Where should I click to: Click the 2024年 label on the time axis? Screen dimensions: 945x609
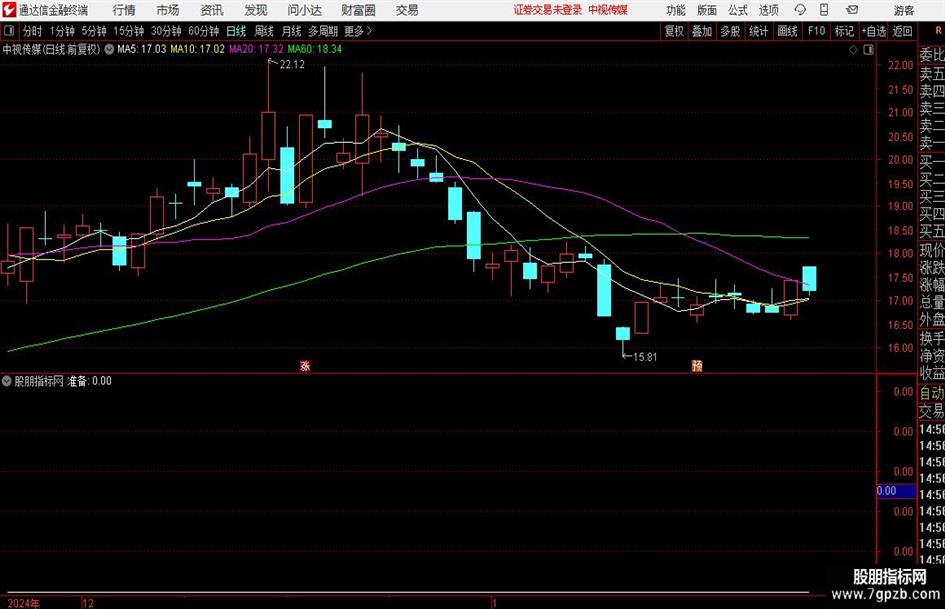click(23, 603)
